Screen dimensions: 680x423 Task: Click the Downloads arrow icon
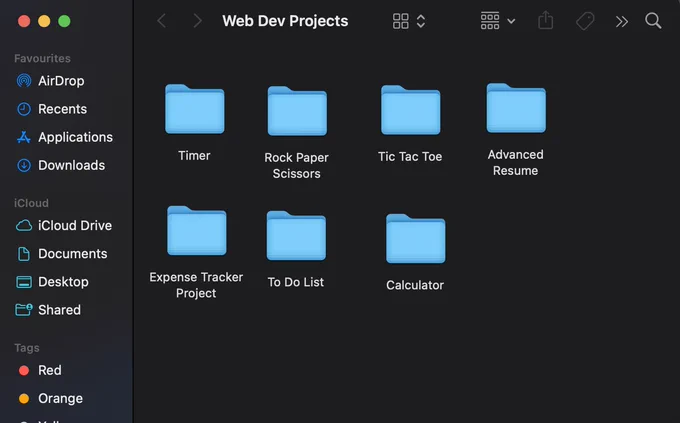click(x=24, y=165)
